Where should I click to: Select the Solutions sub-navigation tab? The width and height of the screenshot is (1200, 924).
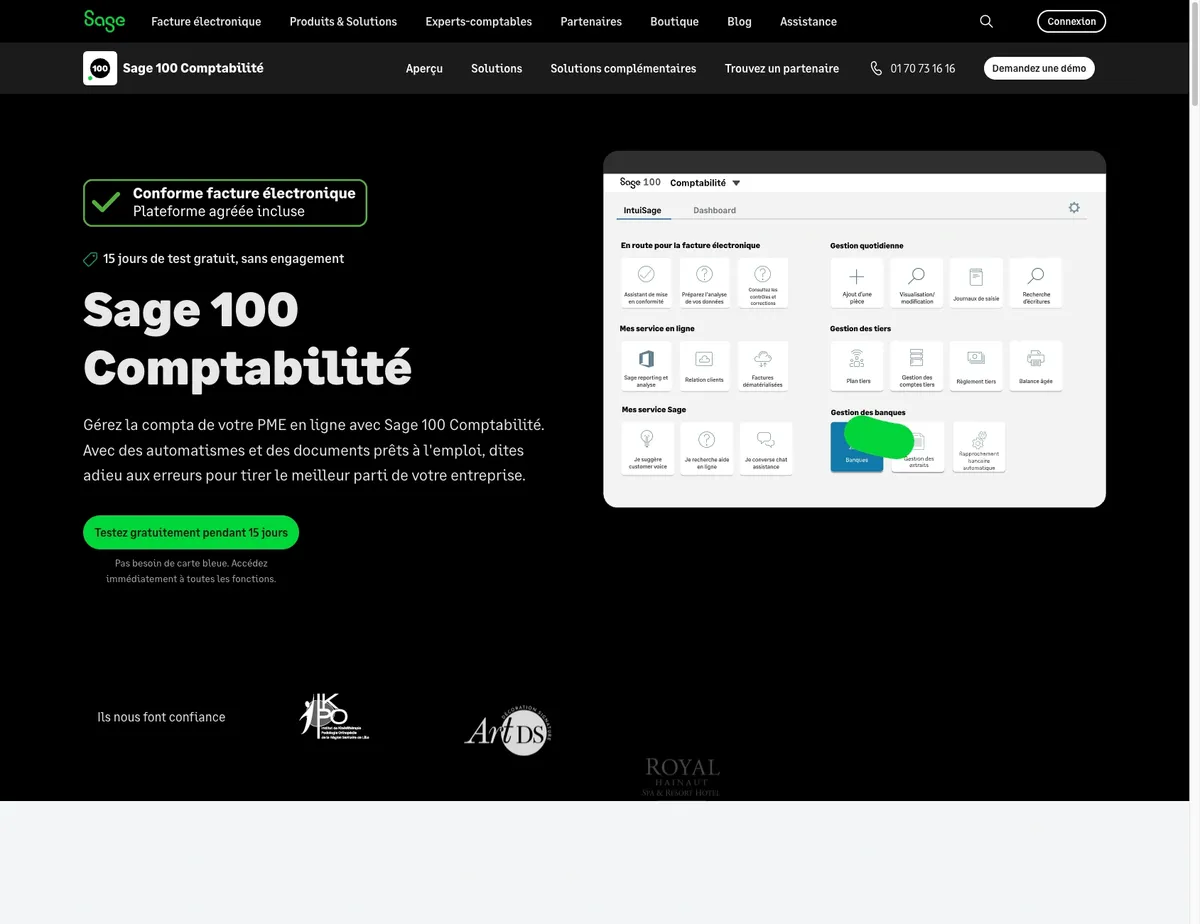(x=496, y=68)
